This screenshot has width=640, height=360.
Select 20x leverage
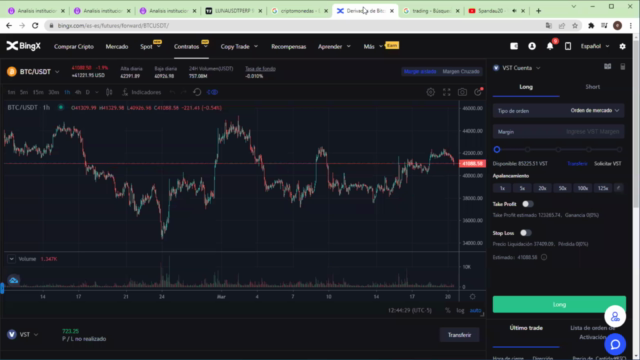point(542,188)
